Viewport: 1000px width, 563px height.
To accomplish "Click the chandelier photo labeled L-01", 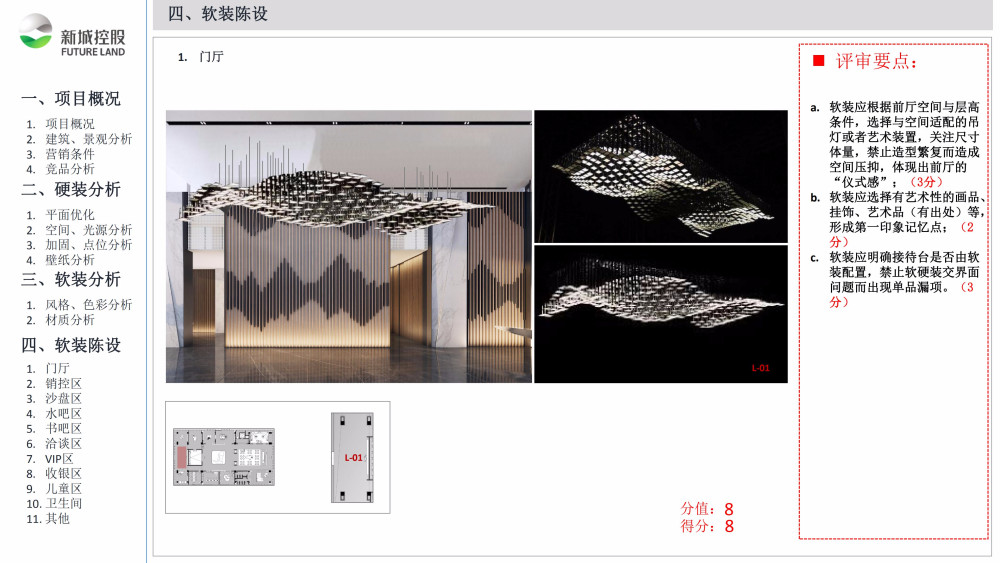I will (x=660, y=314).
